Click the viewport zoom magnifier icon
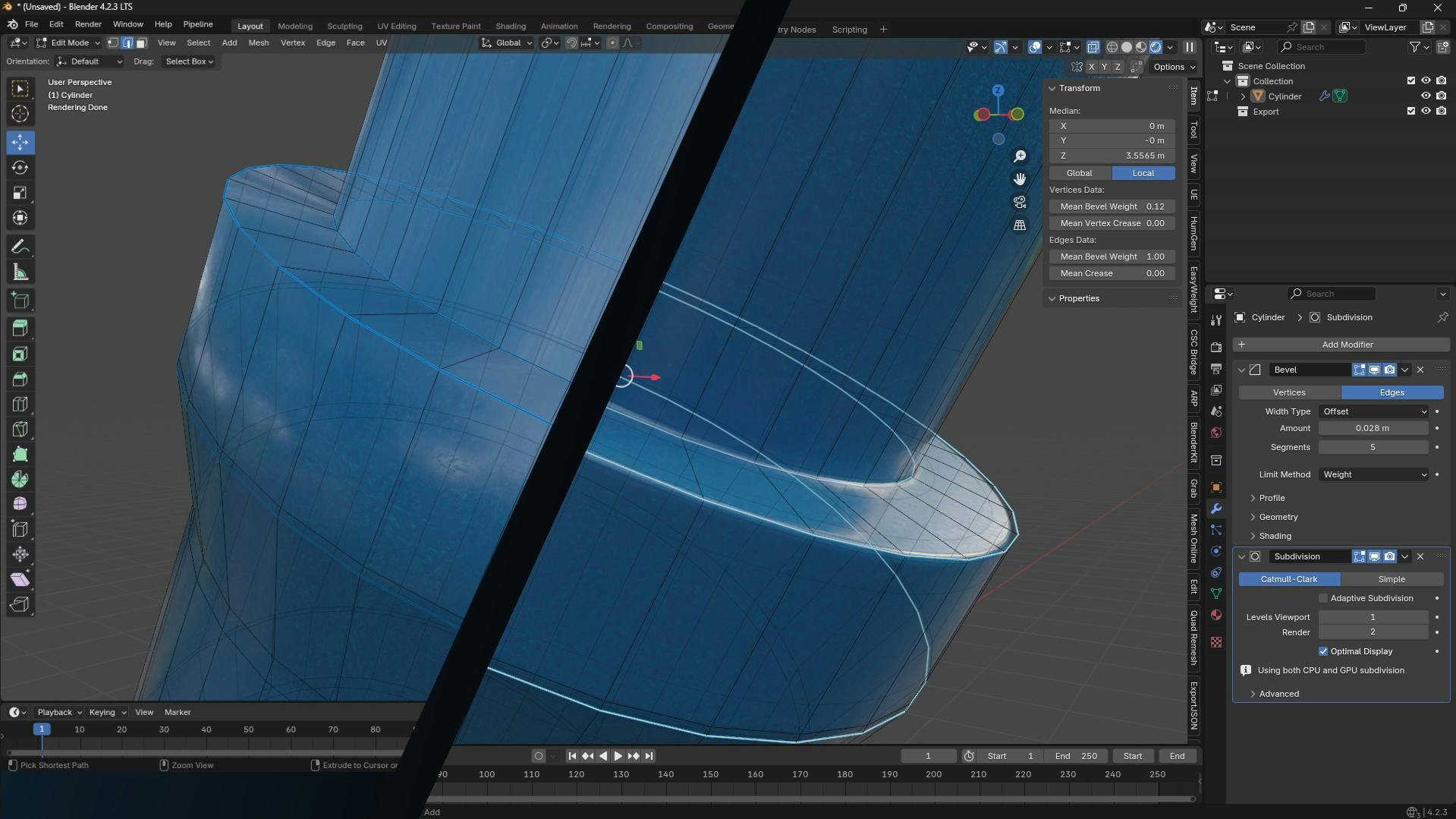This screenshot has height=819, width=1456. [x=1020, y=156]
